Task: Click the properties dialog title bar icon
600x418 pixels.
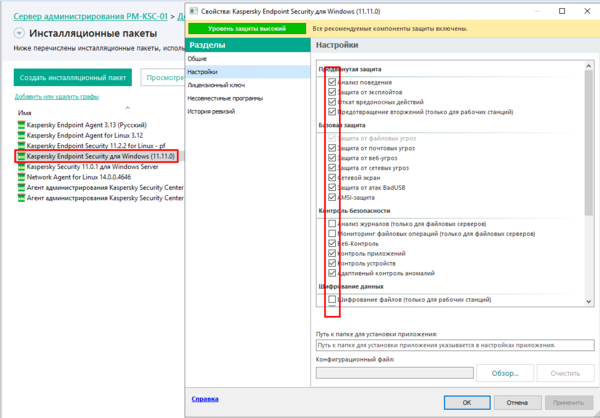Action: point(194,11)
